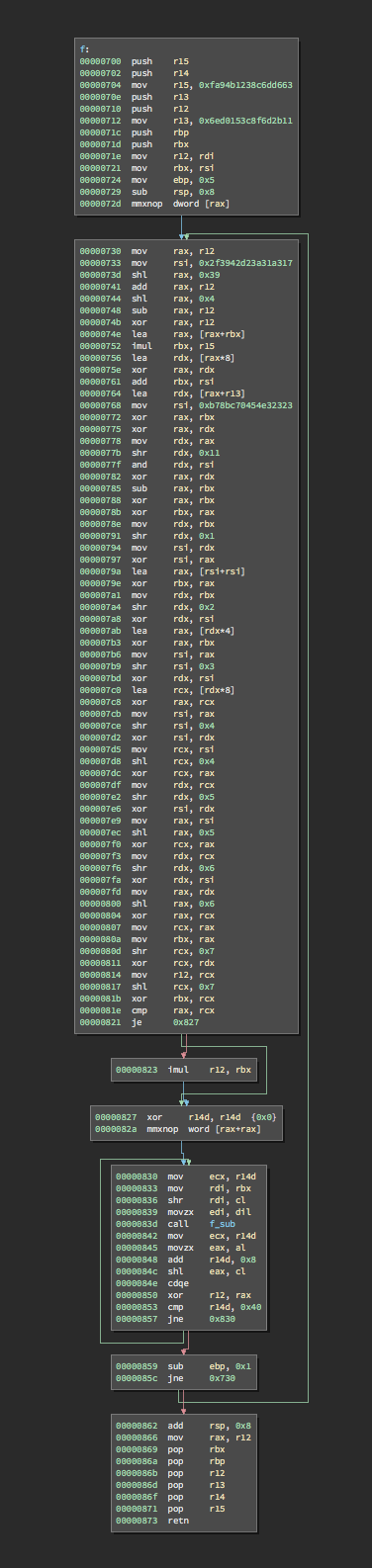This screenshot has height=1568, width=372.
Task: Click operand [rdx*8] at 000007c0
Action: (217, 690)
